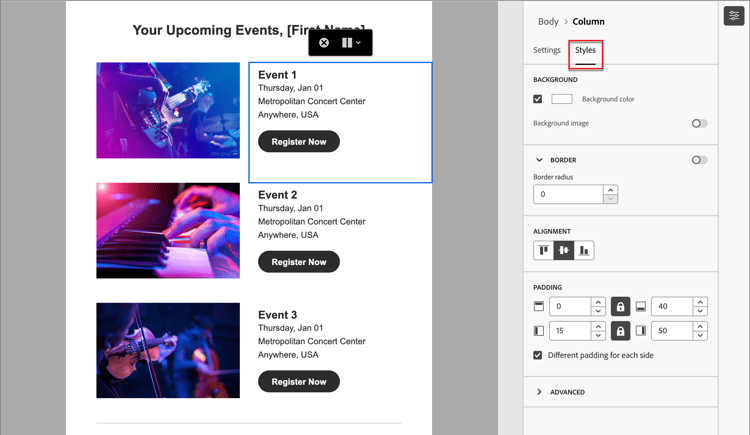The height and width of the screenshot is (435, 750).
Task: Open the settings sliders icon in the right rail
Action: 734,16
